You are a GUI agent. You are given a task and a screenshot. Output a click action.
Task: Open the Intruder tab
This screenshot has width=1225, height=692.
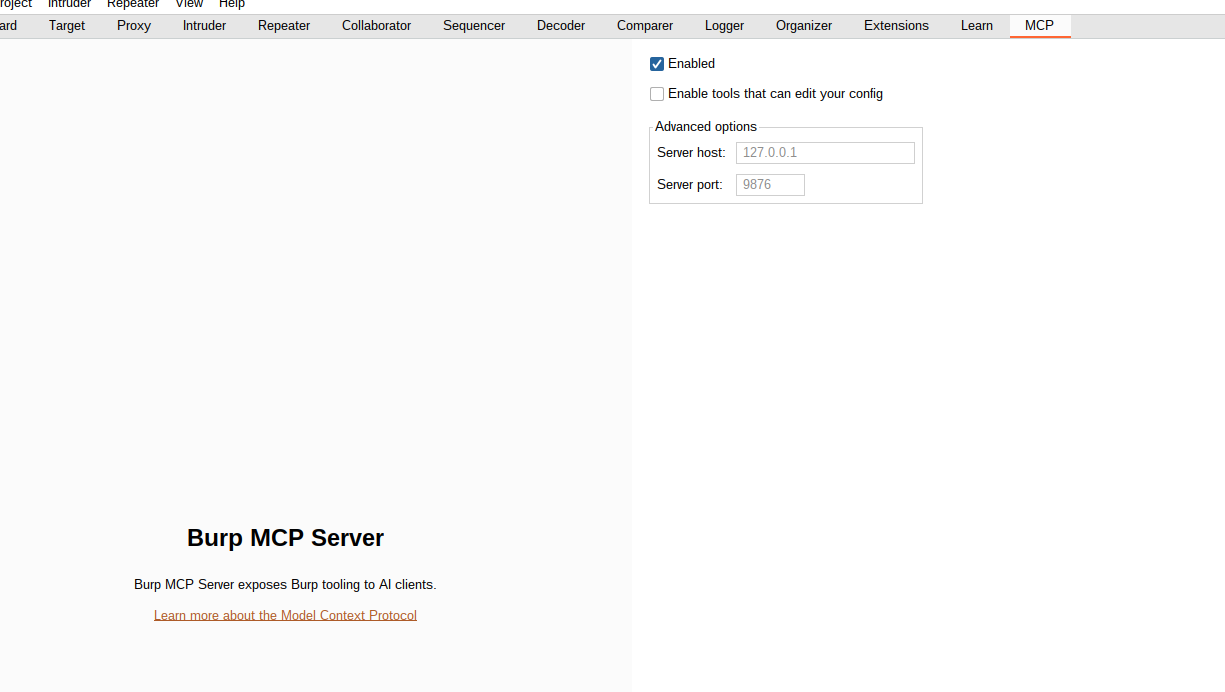204,26
